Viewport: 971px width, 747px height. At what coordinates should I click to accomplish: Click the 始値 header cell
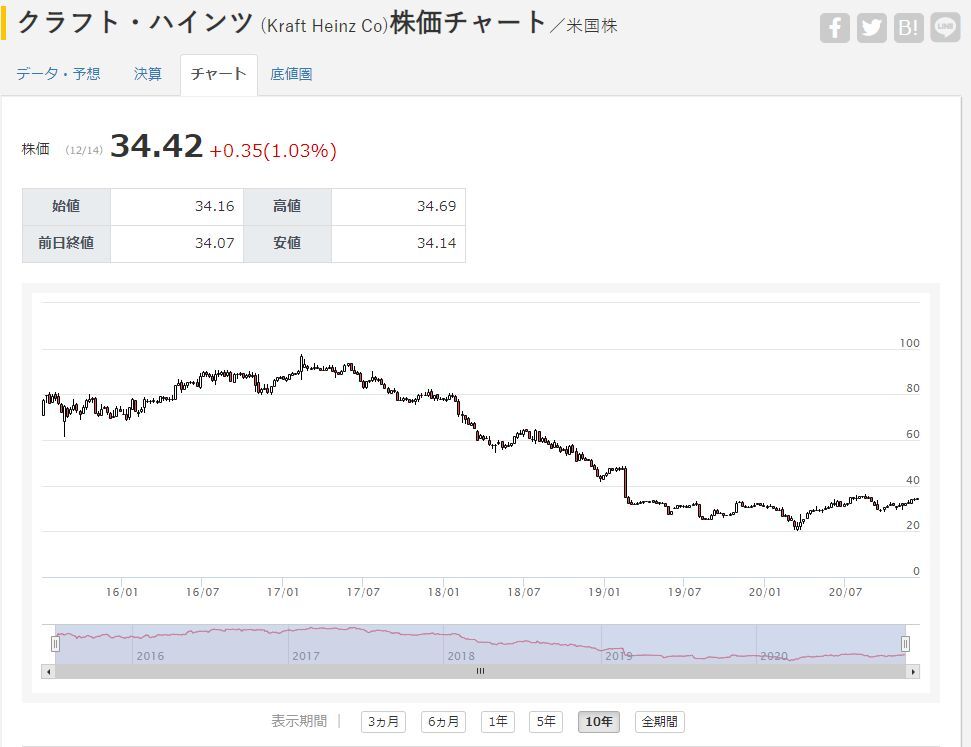coord(66,206)
